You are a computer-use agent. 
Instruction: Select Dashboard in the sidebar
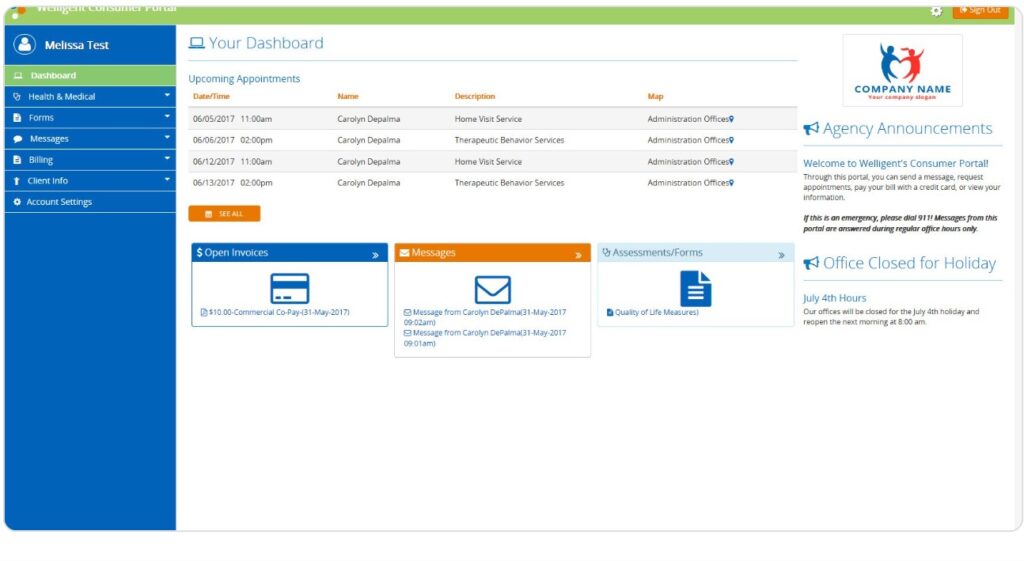[x=90, y=75]
